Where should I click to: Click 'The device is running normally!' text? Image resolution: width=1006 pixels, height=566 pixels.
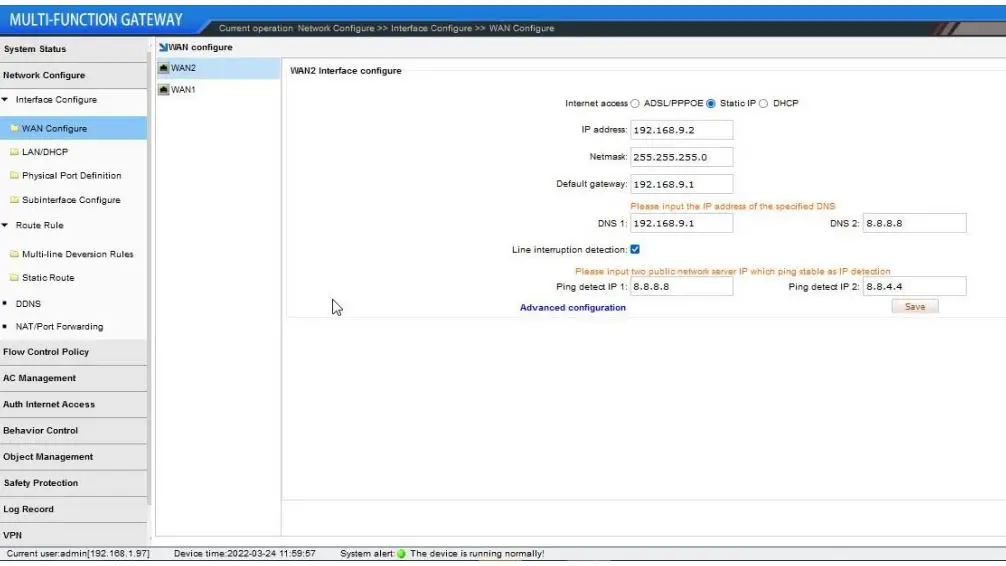pyautogui.click(x=477, y=554)
